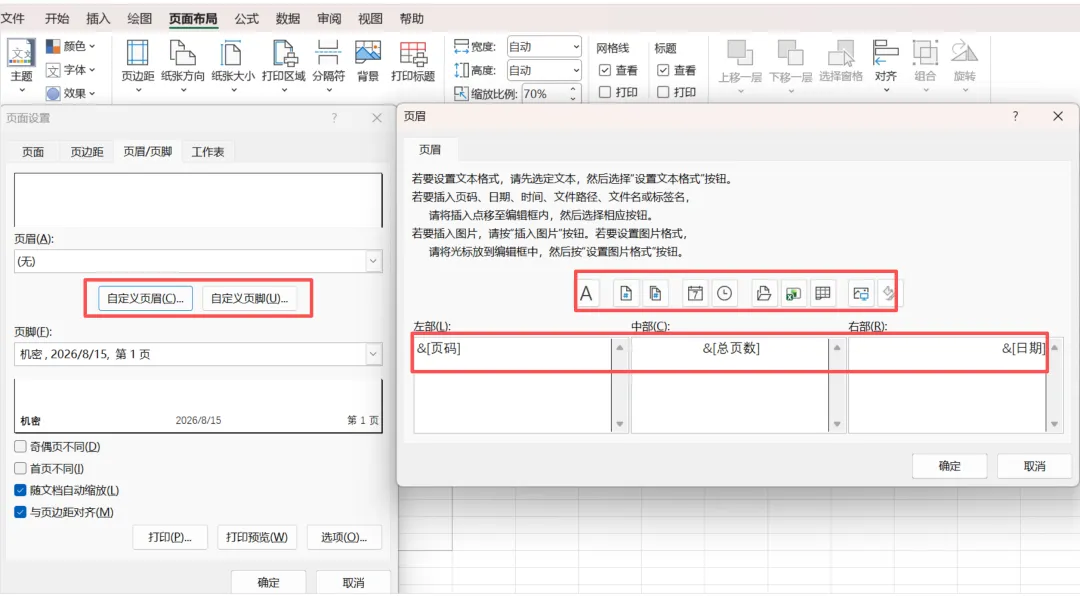Click the Format Text (A) icon
Screen dimensions: 1080x602
coord(586,293)
